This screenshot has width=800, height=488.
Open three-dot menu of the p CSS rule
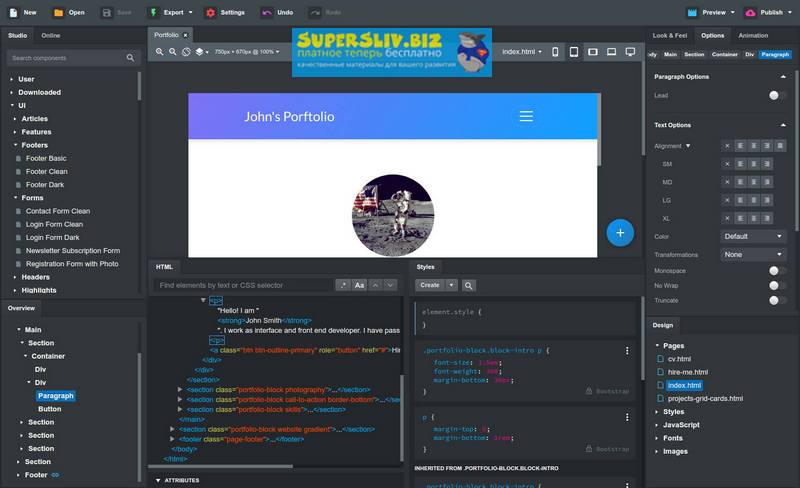(627, 418)
